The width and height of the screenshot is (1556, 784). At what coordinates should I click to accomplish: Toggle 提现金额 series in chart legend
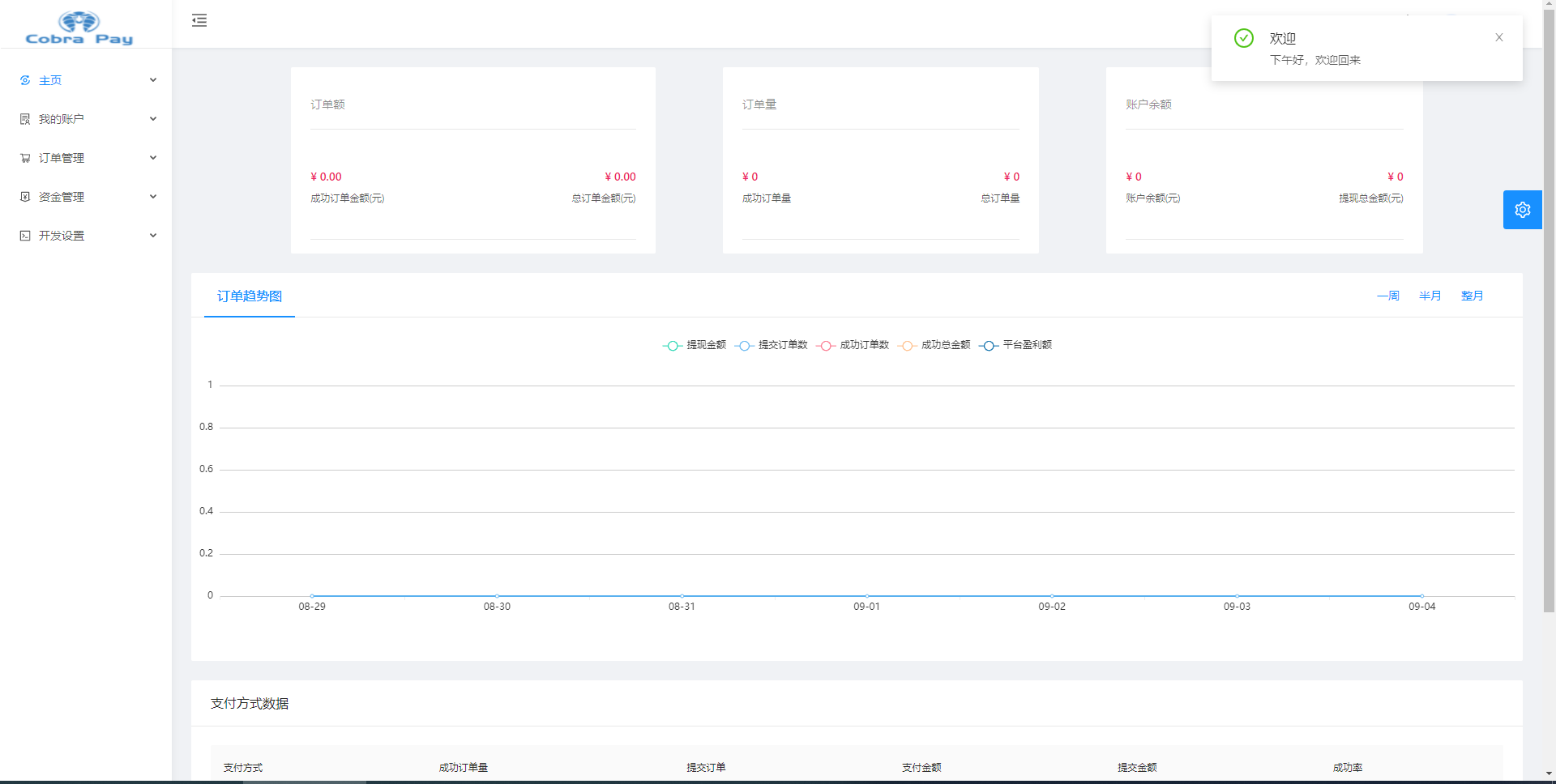695,345
